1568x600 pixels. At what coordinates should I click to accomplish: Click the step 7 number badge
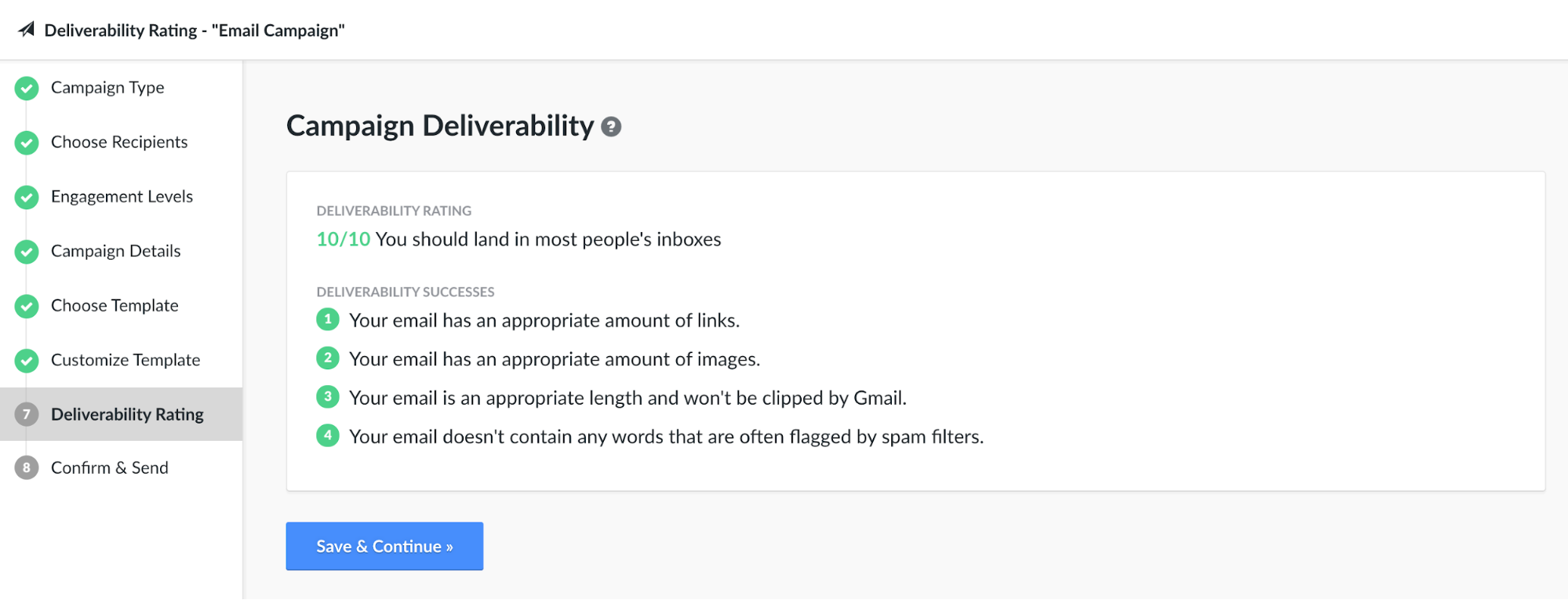[27, 414]
